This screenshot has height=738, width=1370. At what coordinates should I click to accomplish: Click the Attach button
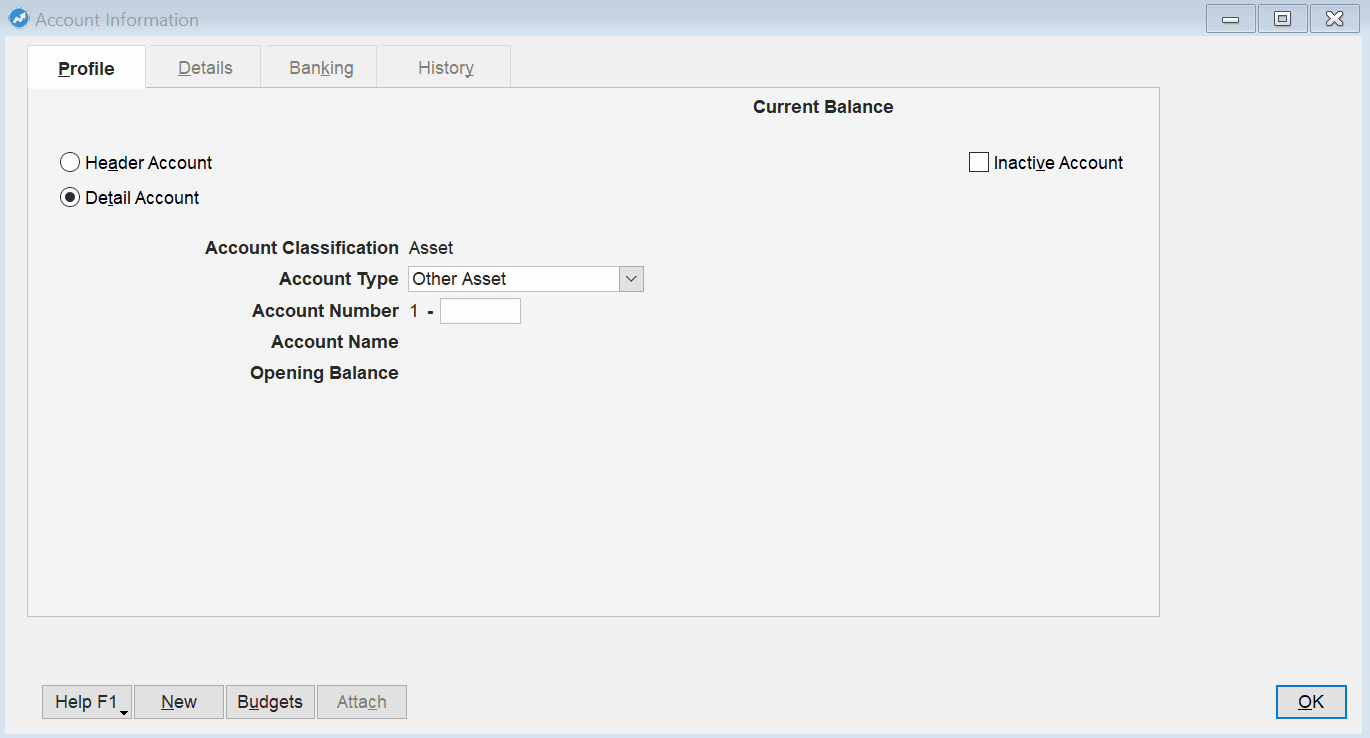pyautogui.click(x=361, y=701)
